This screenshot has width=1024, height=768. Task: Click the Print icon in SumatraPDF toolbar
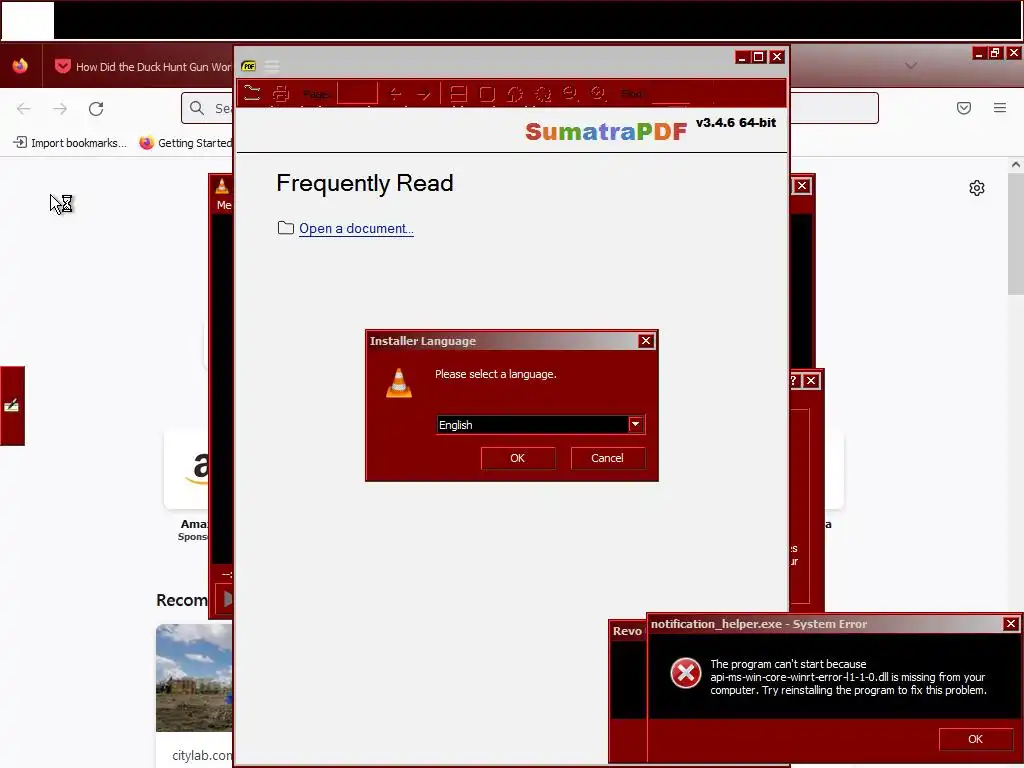pyautogui.click(x=281, y=94)
